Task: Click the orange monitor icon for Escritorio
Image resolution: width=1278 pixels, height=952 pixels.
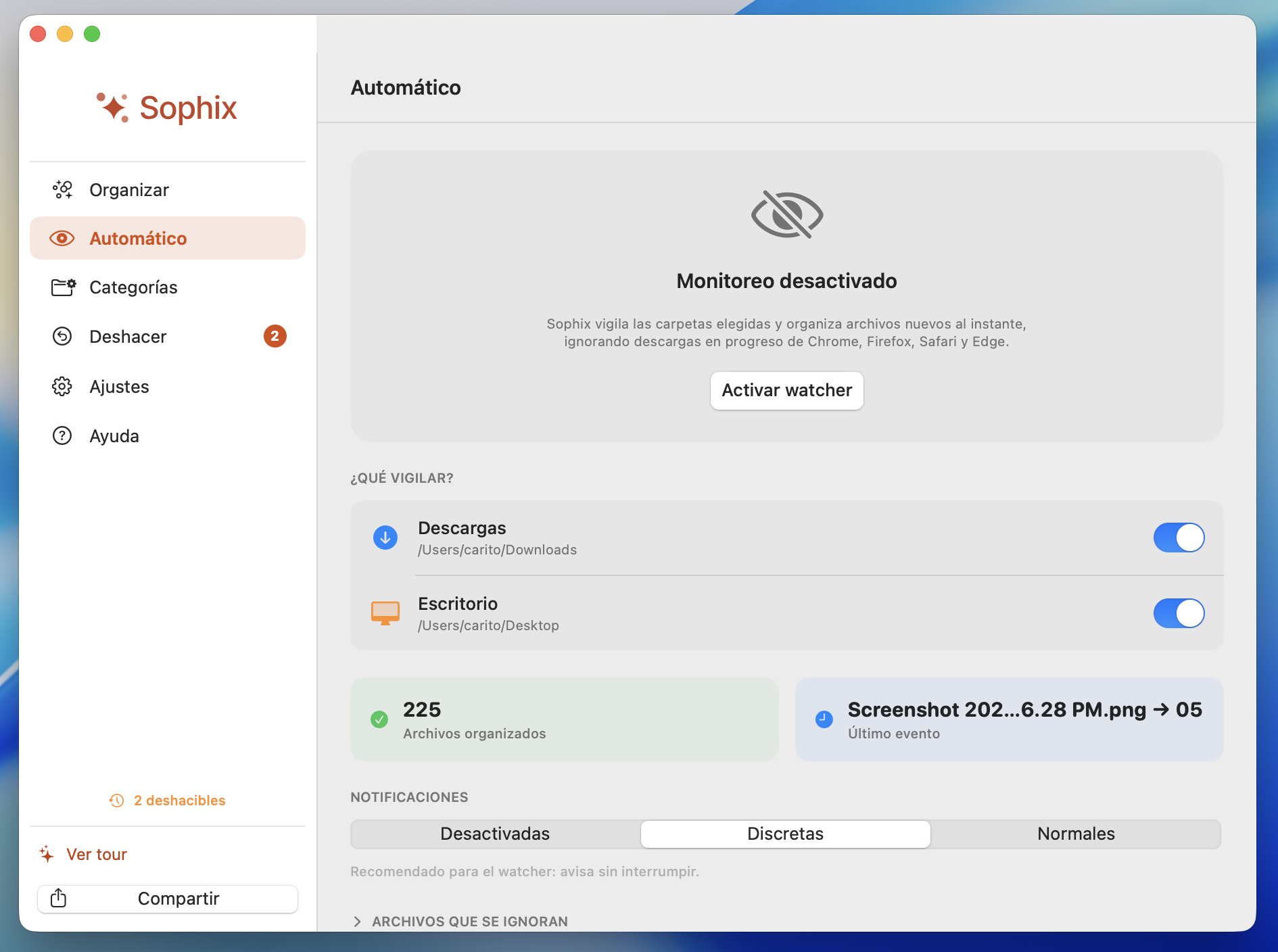Action: pos(385,613)
